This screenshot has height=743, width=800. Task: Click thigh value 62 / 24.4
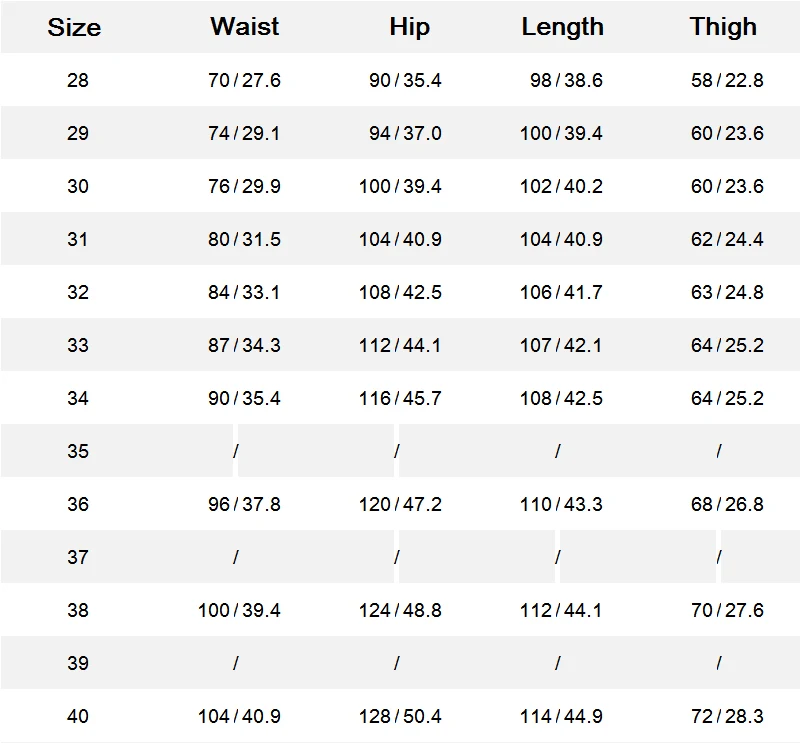pos(727,239)
